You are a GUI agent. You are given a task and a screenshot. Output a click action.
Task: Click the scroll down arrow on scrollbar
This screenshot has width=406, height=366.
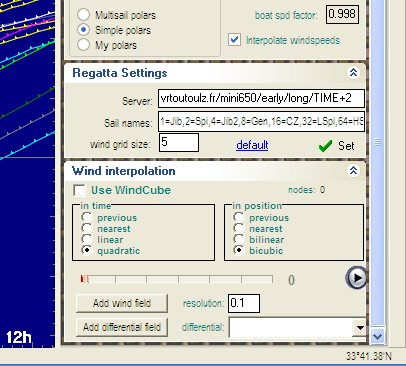(377, 336)
